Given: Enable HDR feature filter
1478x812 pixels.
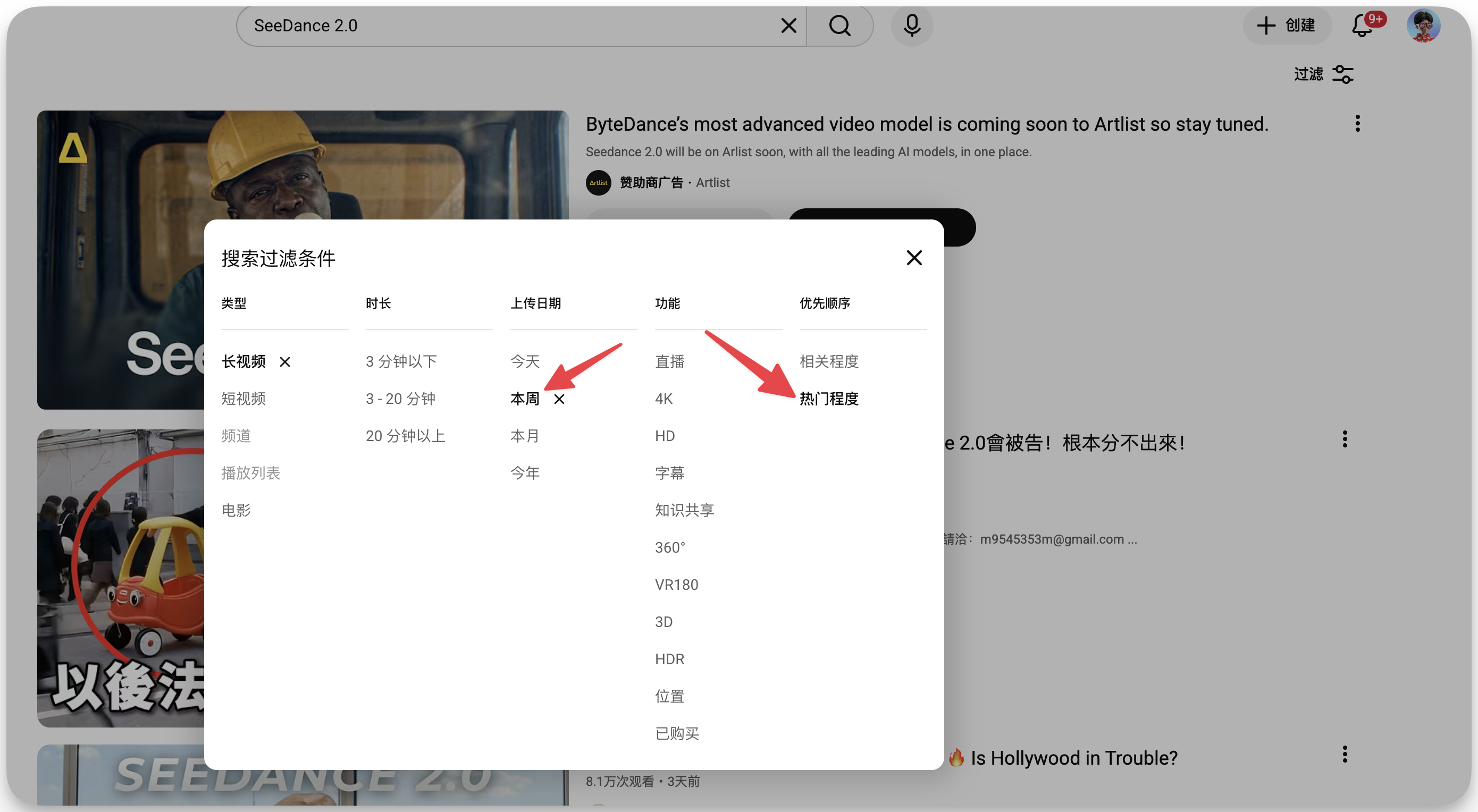Looking at the screenshot, I should [x=669, y=660].
